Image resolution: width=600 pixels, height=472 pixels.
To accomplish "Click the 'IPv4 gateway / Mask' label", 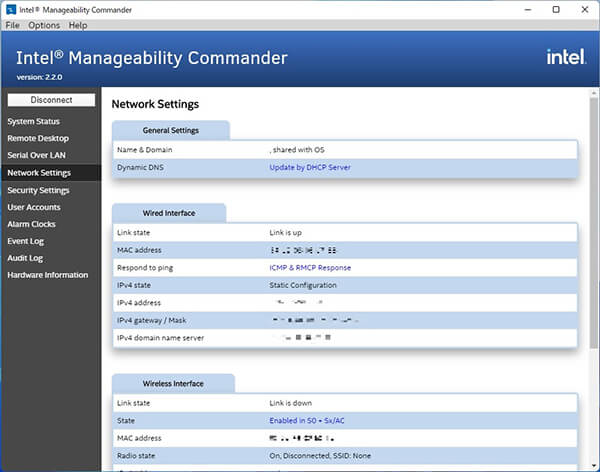I will click(152, 320).
